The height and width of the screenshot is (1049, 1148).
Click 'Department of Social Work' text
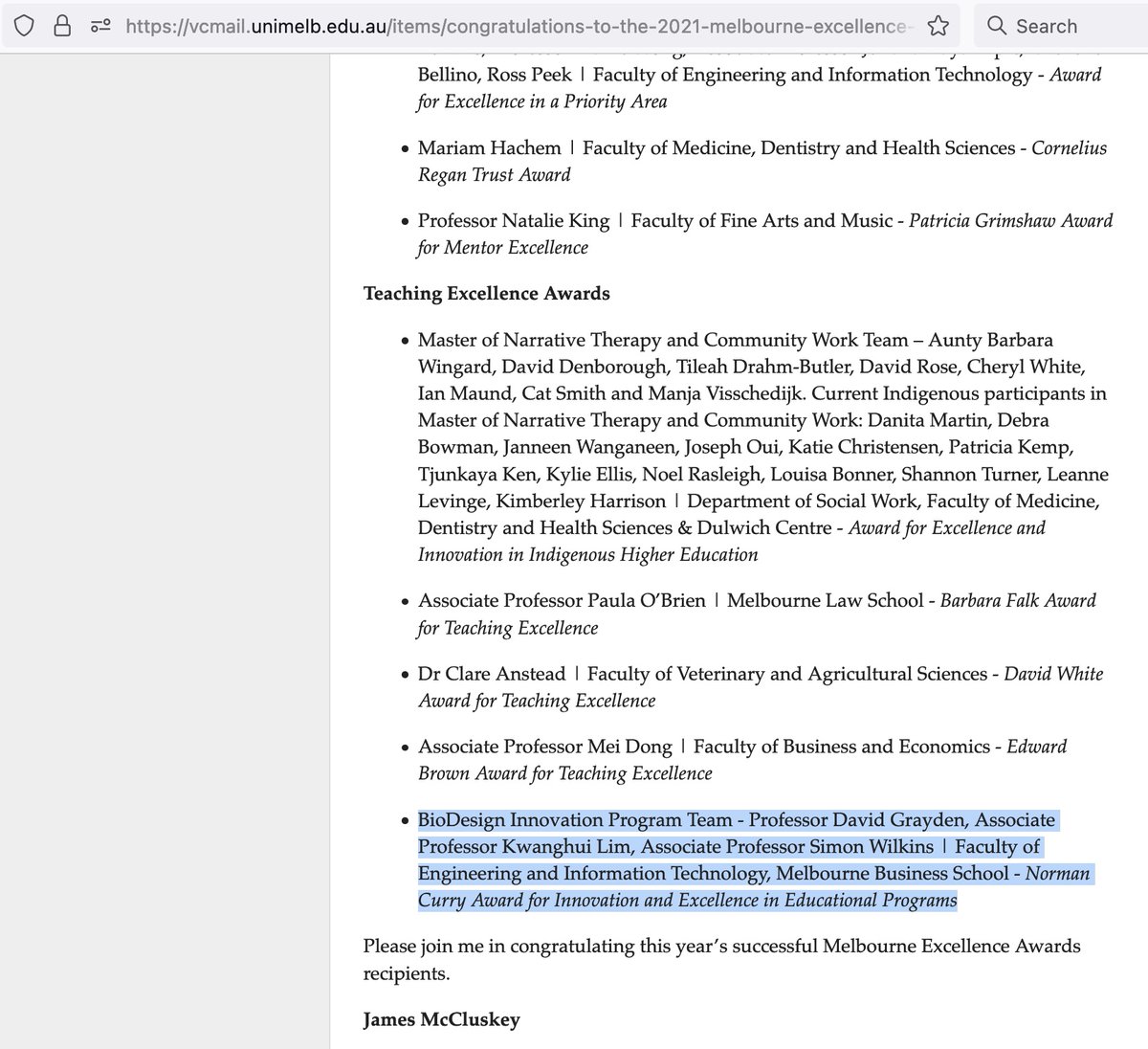[802, 502]
